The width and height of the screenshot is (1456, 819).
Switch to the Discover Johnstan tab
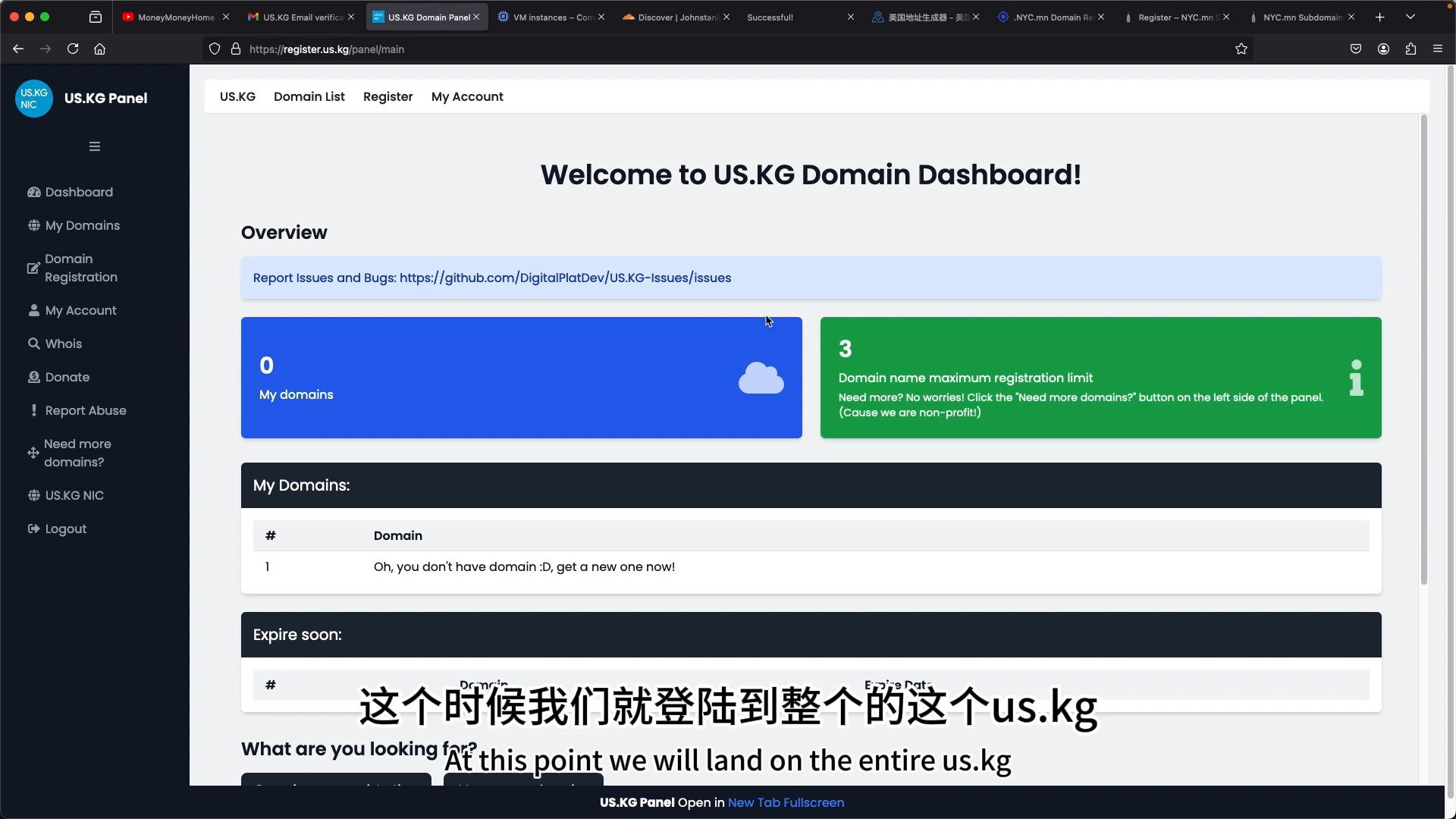[676, 17]
